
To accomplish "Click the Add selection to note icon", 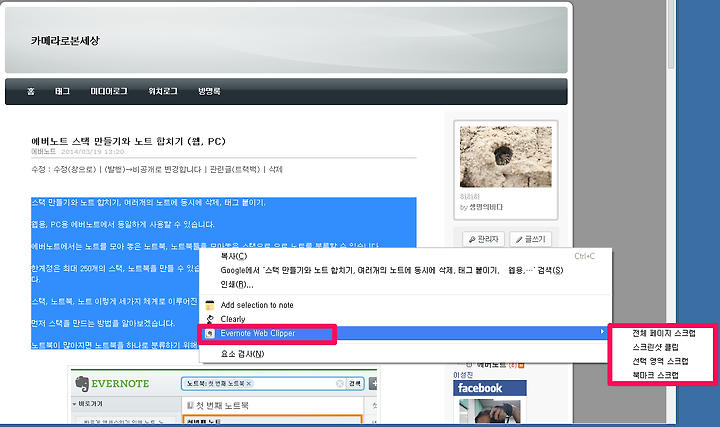I will (210, 305).
